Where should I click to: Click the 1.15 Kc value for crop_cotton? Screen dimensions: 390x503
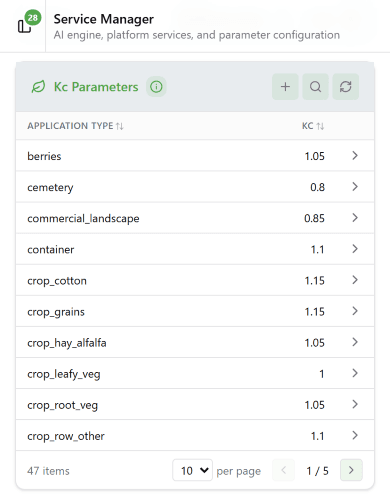click(315, 281)
